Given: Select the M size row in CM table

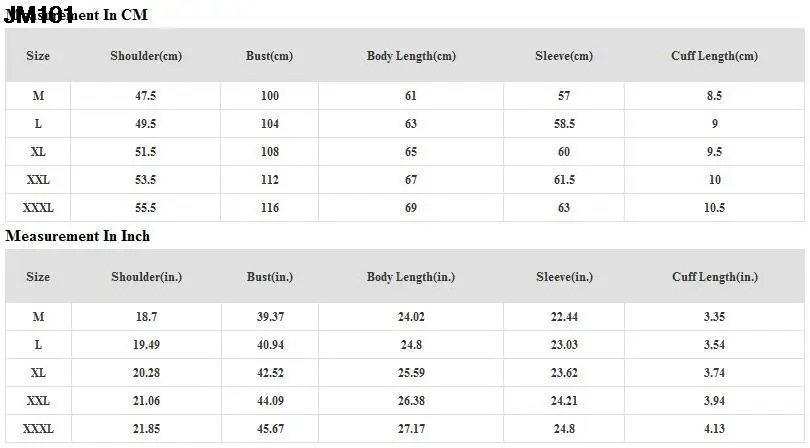Looking at the screenshot, I should pos(38,96).
